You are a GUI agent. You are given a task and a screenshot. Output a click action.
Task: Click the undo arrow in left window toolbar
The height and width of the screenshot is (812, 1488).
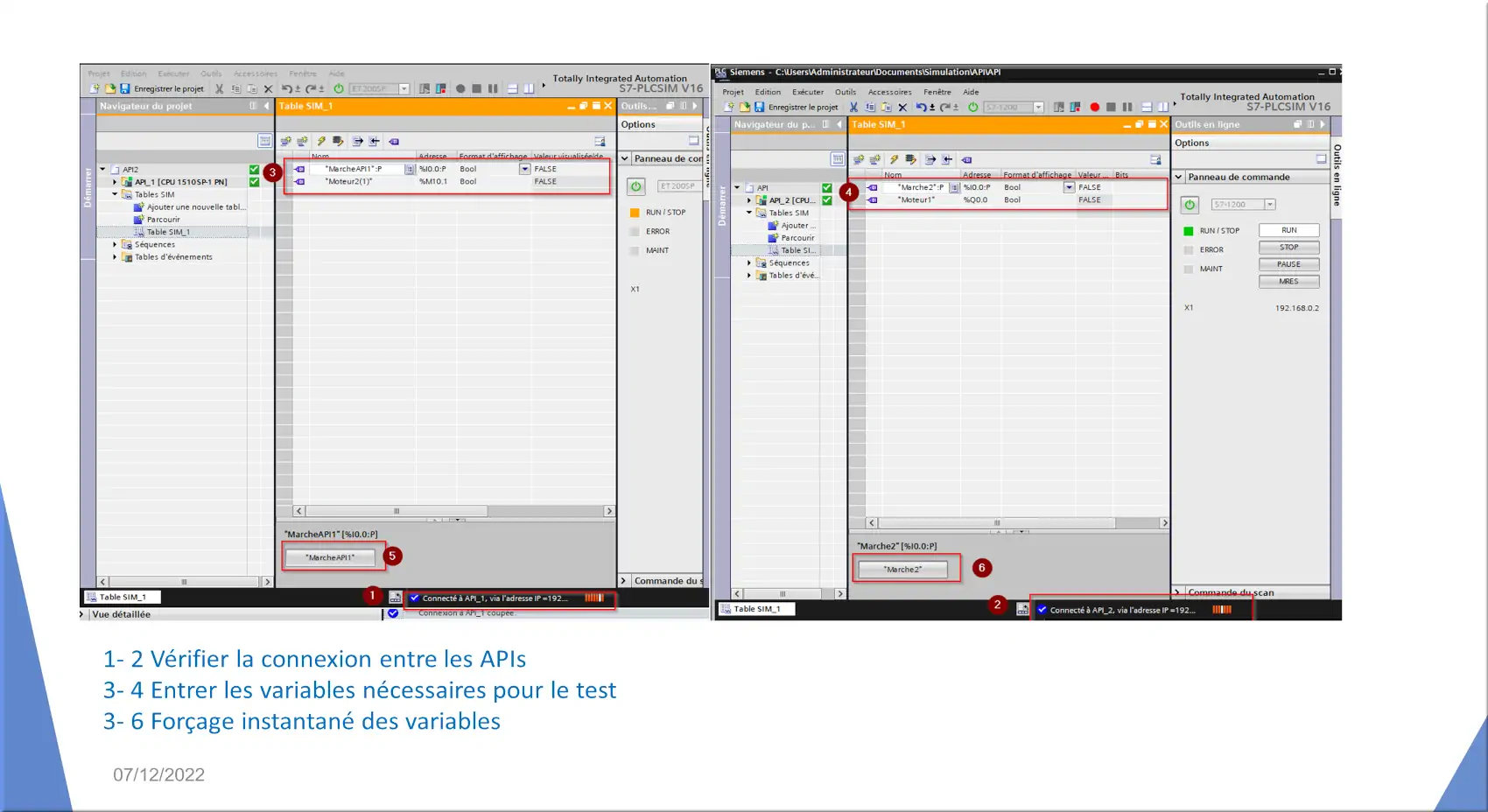[286, 88]
